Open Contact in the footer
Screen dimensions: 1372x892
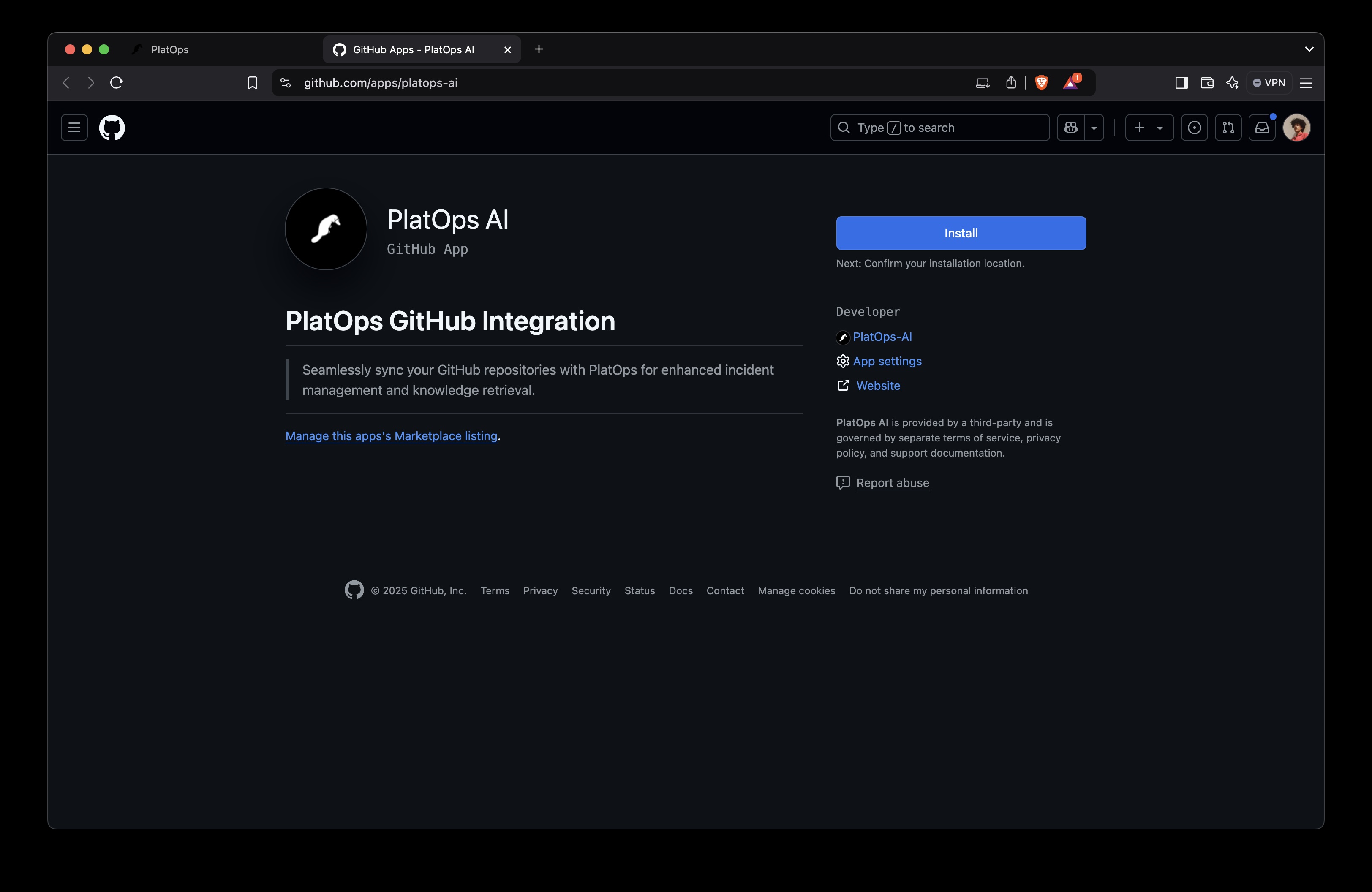pyautogui.click(x=725, y=590)
